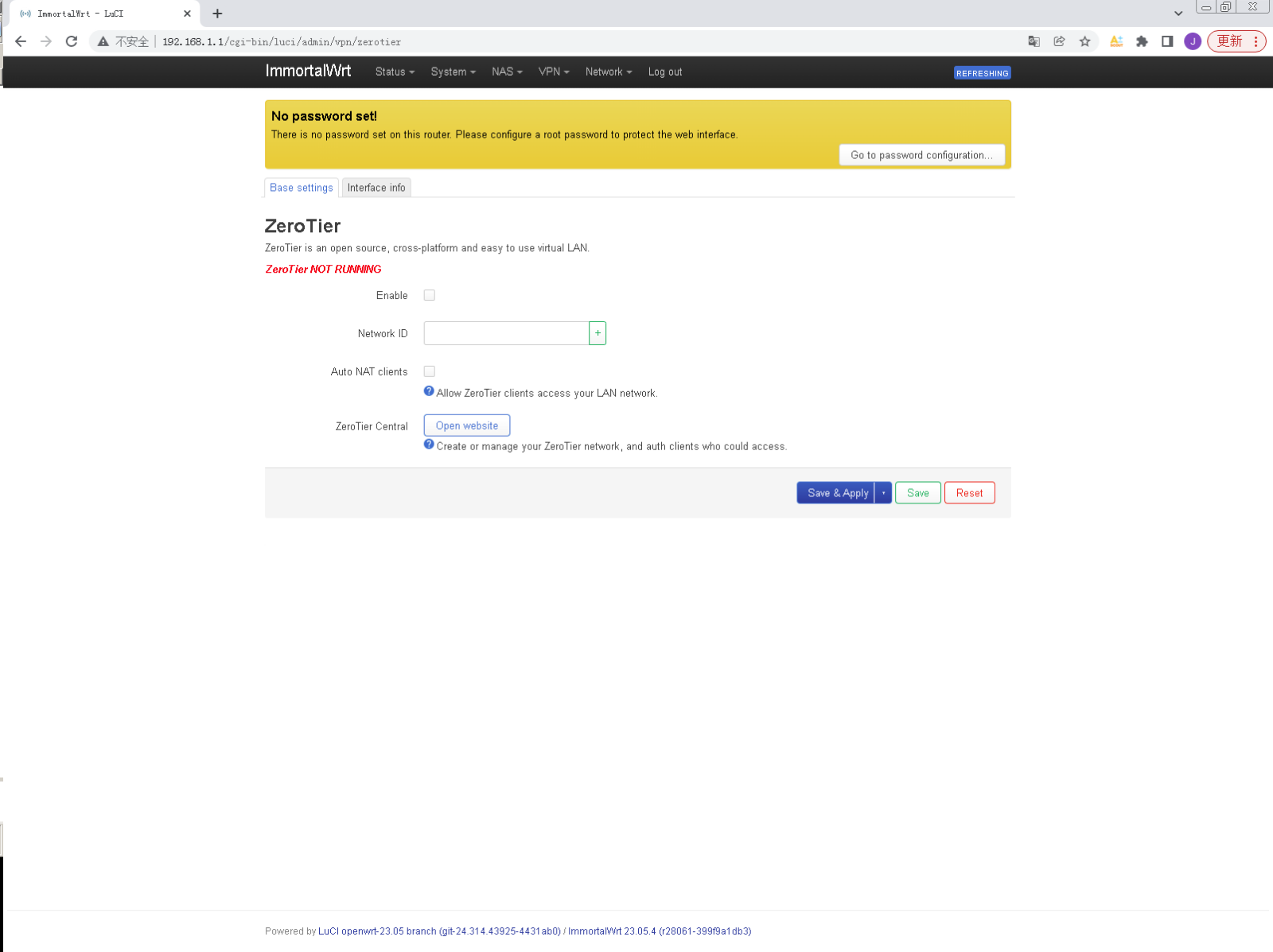Expand the VPN menu
The height and width of the screenshot is (952, 1273).
tap(554, 72)
